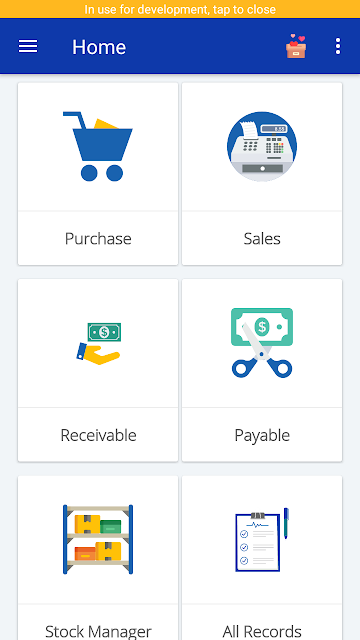360x640 pixels.
Task: Close the yellow development banner
Action: click(180, 9)
